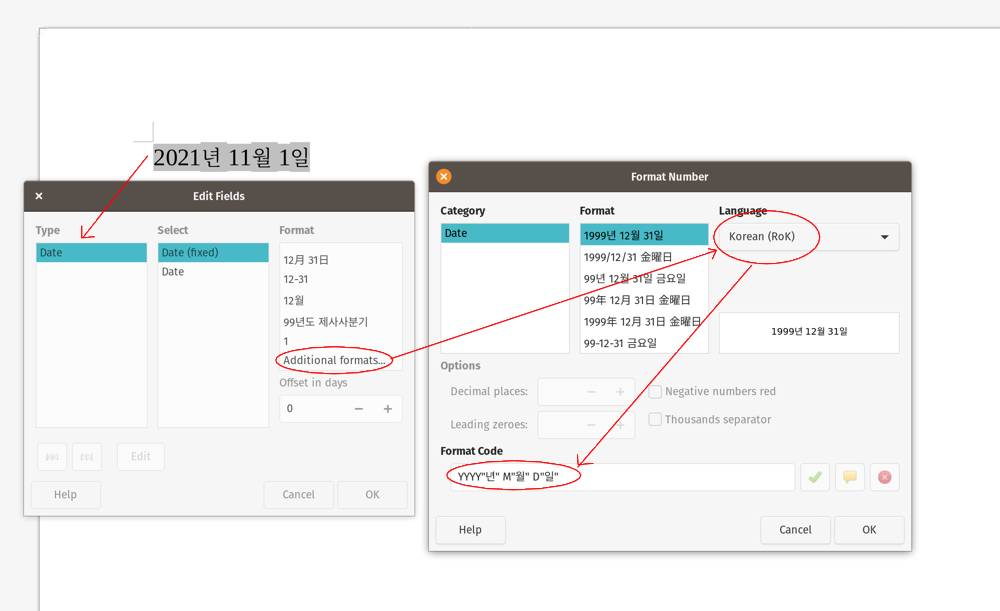1000x611 pixels.
Task: Select format 1999년 12월 31일
Action: pyautogui.click(x=644, y=235)
